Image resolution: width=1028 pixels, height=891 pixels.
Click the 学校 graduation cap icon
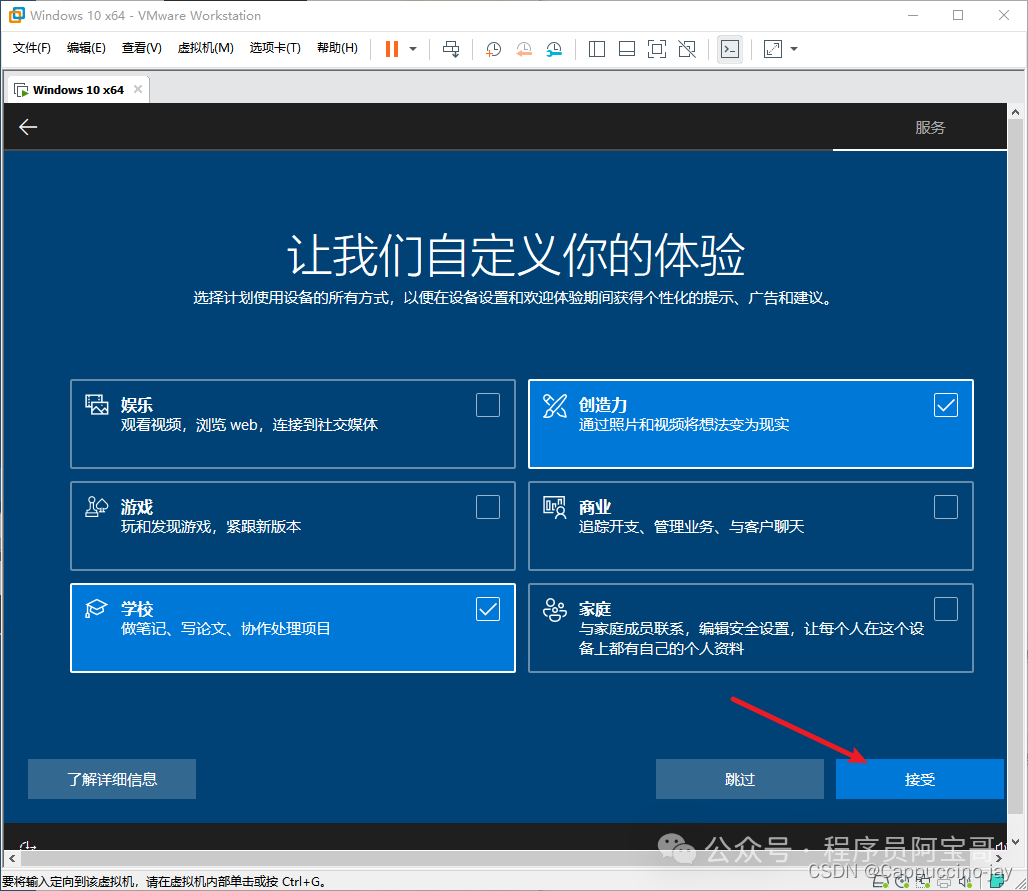[x=96, y=608]
